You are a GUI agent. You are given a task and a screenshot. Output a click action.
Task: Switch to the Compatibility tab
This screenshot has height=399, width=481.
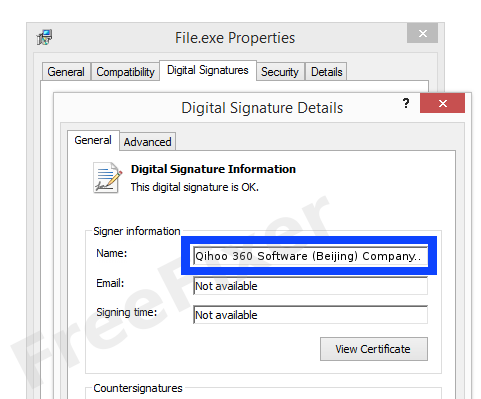(x=125, y=72)
